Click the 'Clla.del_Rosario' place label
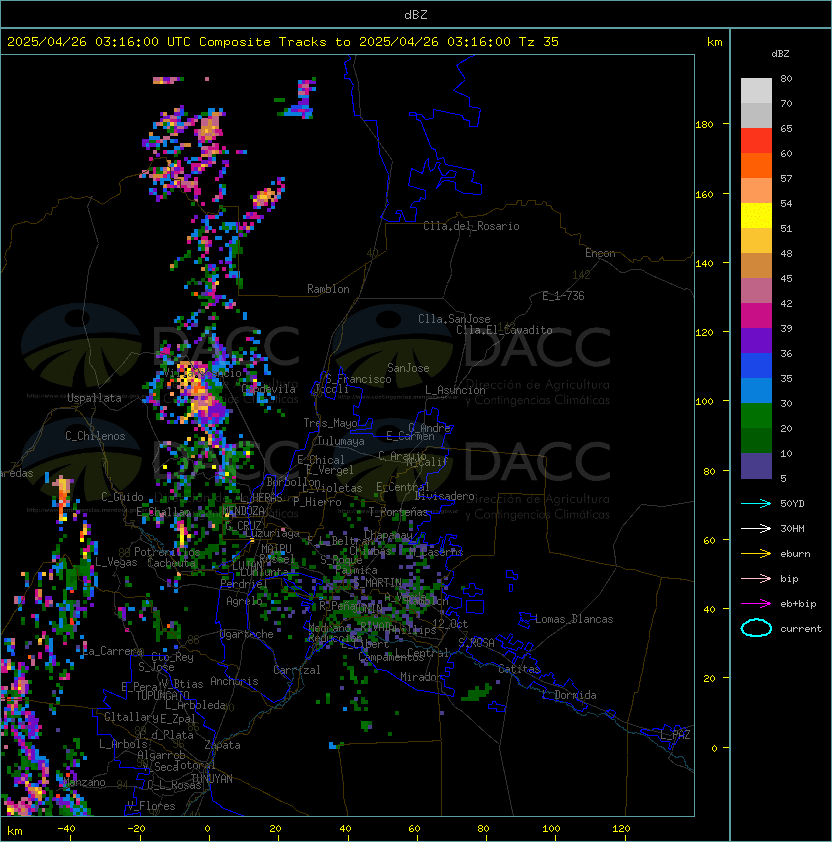 tap(471, 226)
